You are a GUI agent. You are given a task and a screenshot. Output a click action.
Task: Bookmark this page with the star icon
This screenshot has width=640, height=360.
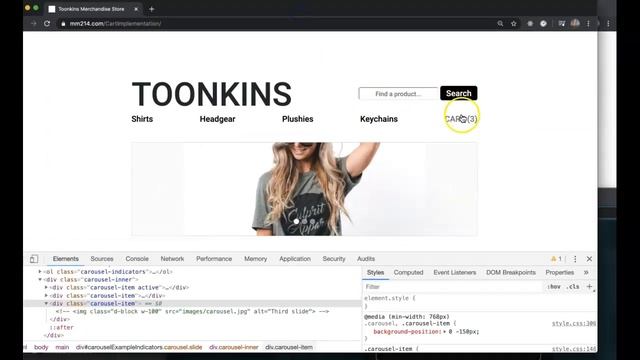(x=513, y=24)
